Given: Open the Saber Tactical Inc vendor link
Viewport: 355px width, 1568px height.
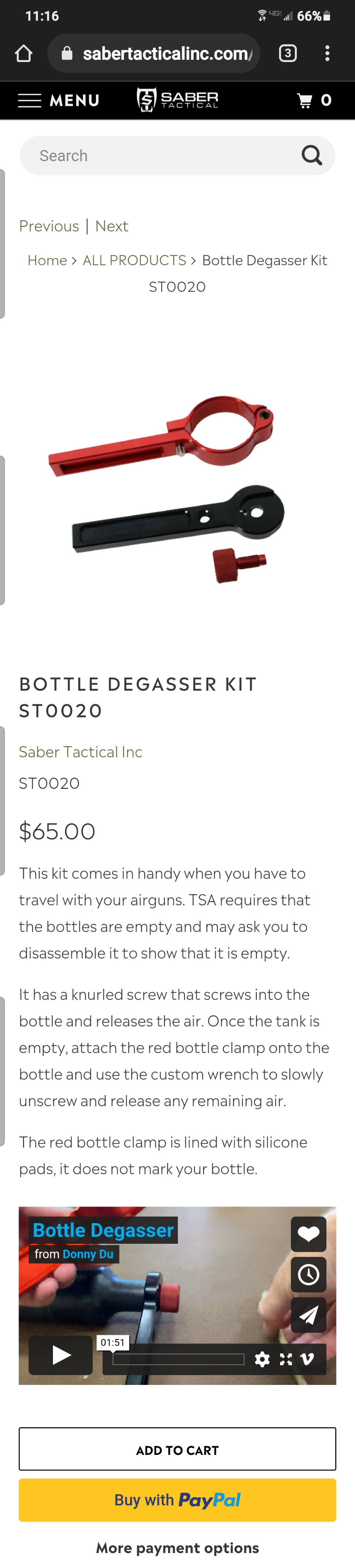Looking at the screenshot, I should tap(80, 752).
